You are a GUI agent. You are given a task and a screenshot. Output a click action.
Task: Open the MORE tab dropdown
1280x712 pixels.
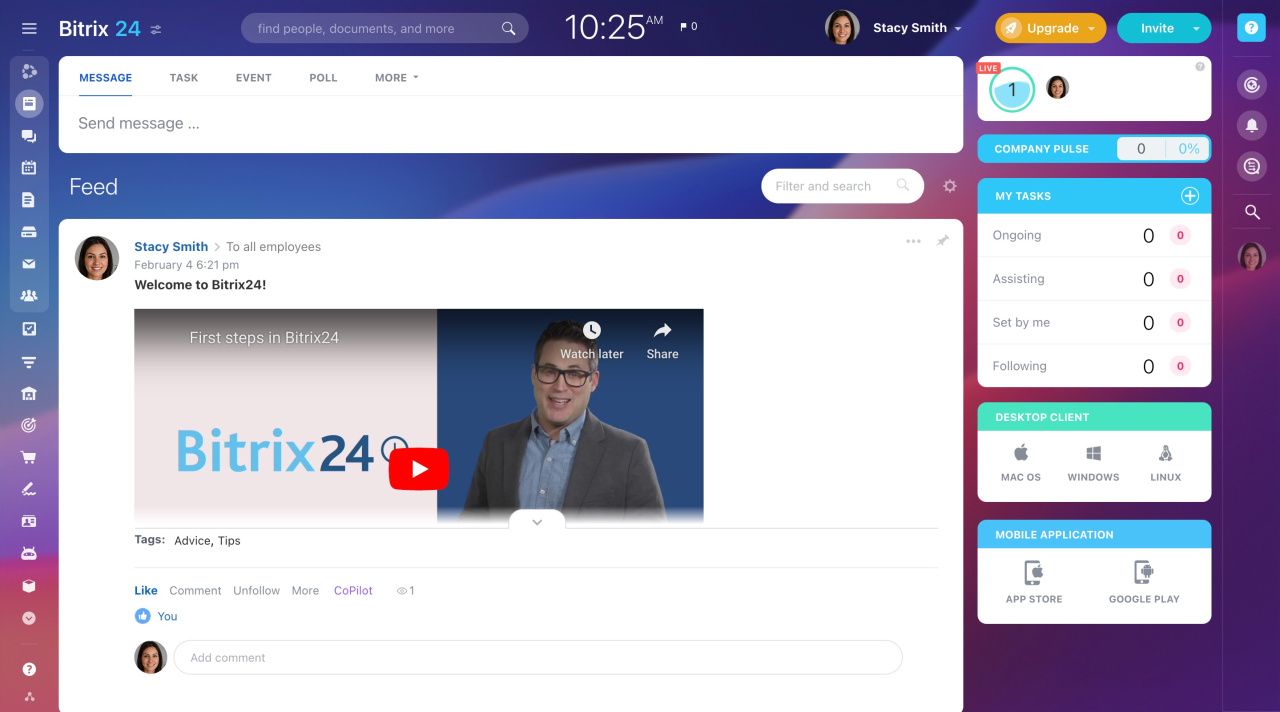tap(396, 77)
